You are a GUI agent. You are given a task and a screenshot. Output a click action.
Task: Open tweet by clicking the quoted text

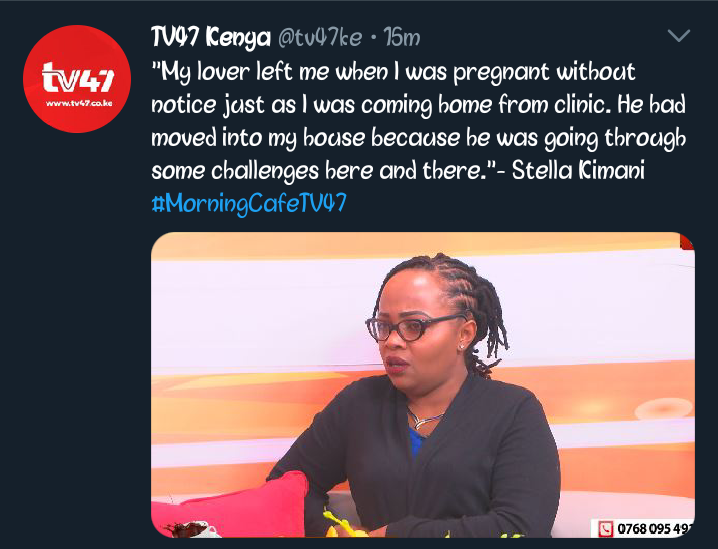click(419, 121)
